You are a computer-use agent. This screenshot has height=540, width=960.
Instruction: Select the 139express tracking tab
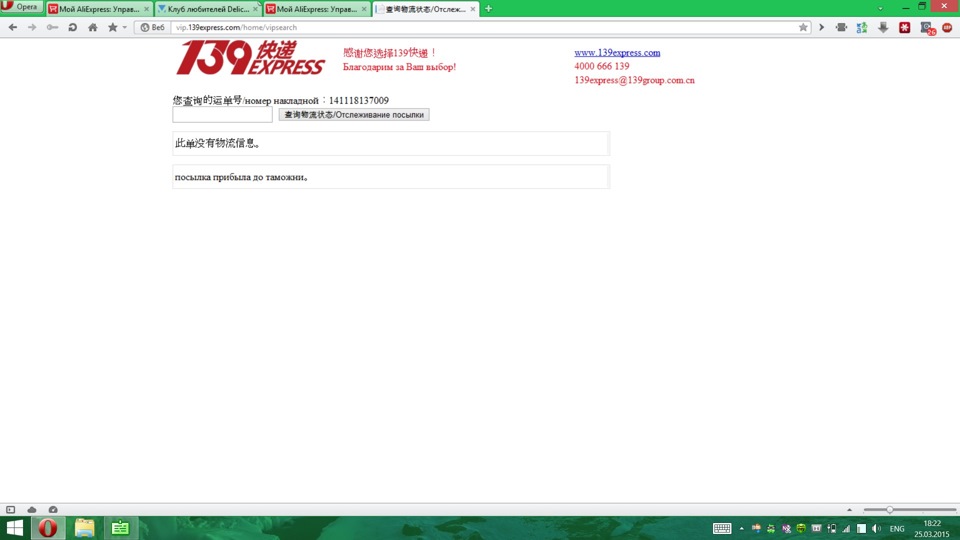pyautogui.click(x=425, y=9)
